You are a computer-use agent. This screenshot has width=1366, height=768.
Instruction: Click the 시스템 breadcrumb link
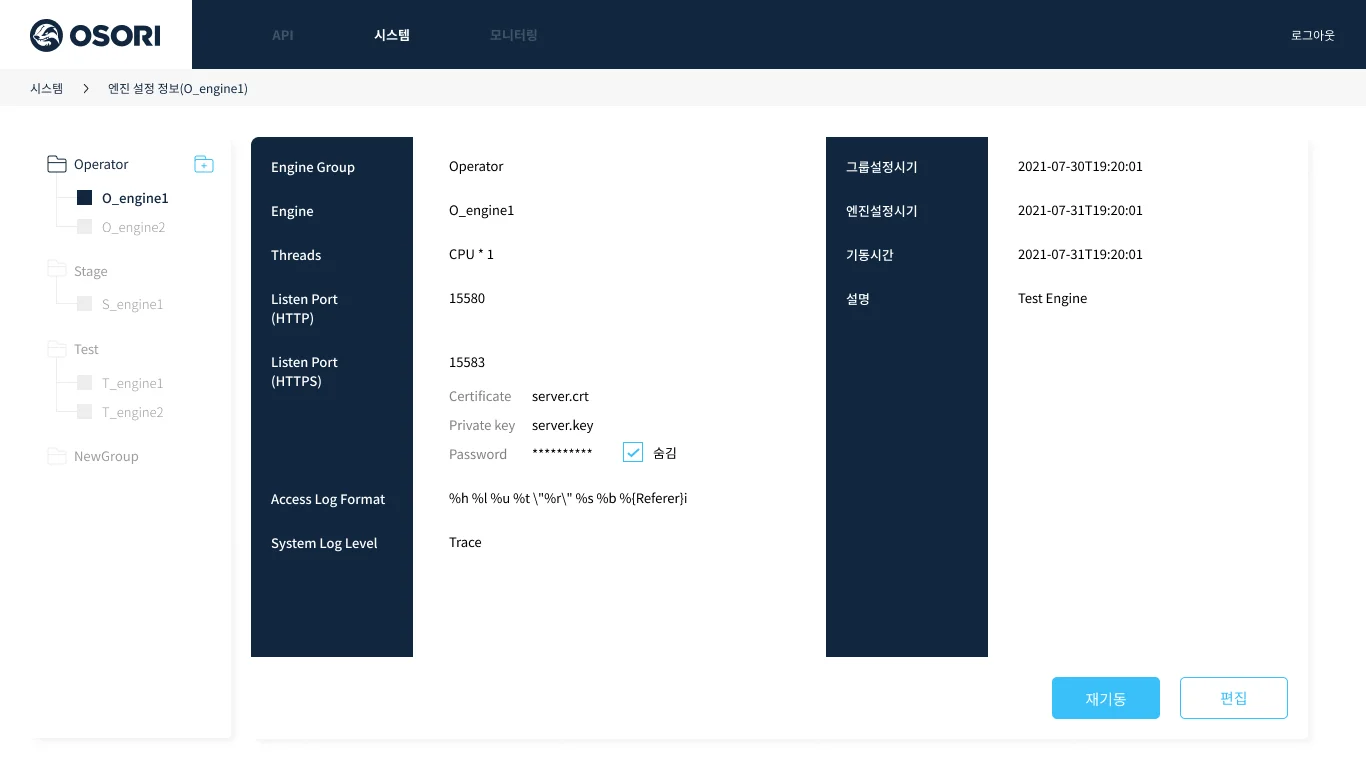click(x=47, y=89)
